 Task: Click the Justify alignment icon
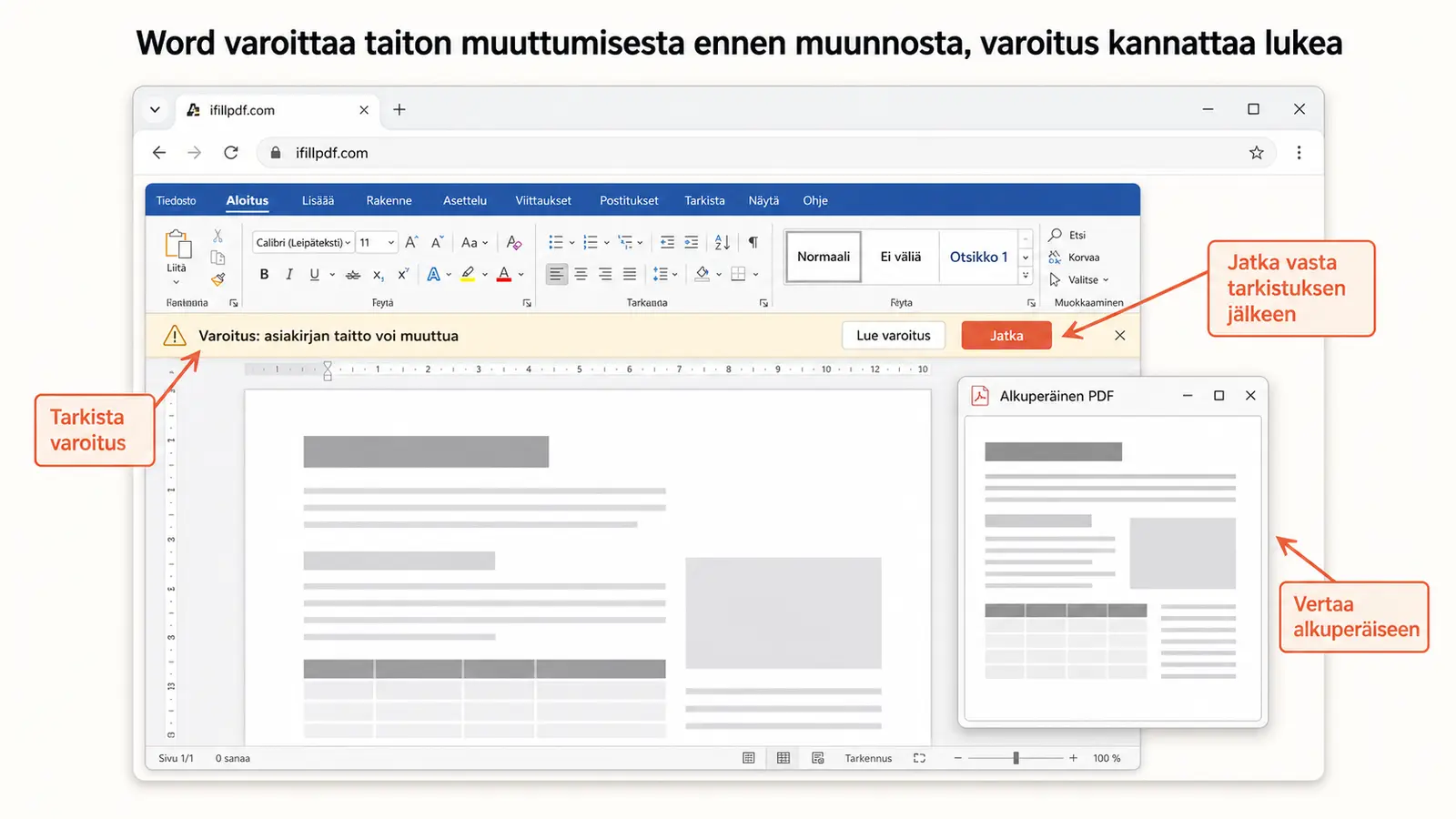630,274
